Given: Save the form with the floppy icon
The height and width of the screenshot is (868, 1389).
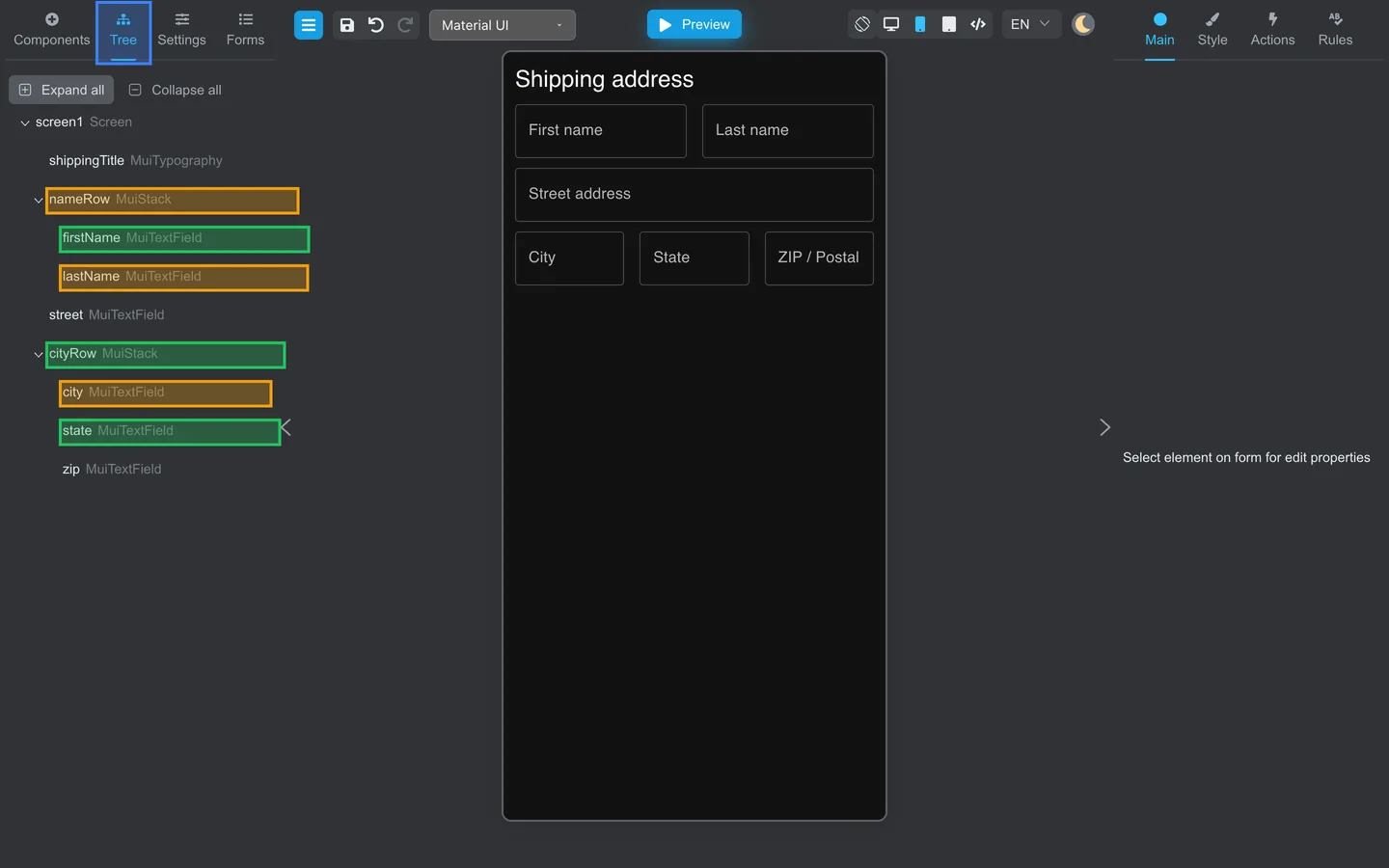Looking at the screenshot, I should coord(347,25).
